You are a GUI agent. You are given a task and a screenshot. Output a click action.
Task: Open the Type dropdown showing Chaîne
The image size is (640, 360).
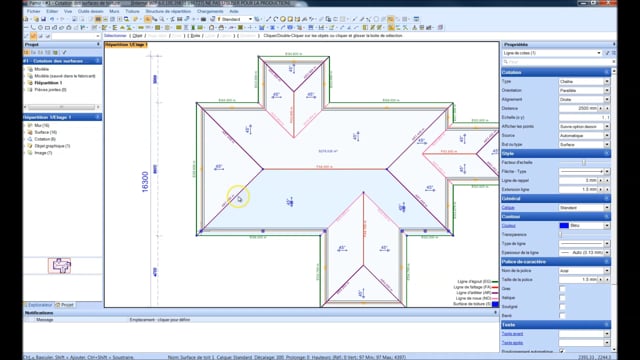584,82
